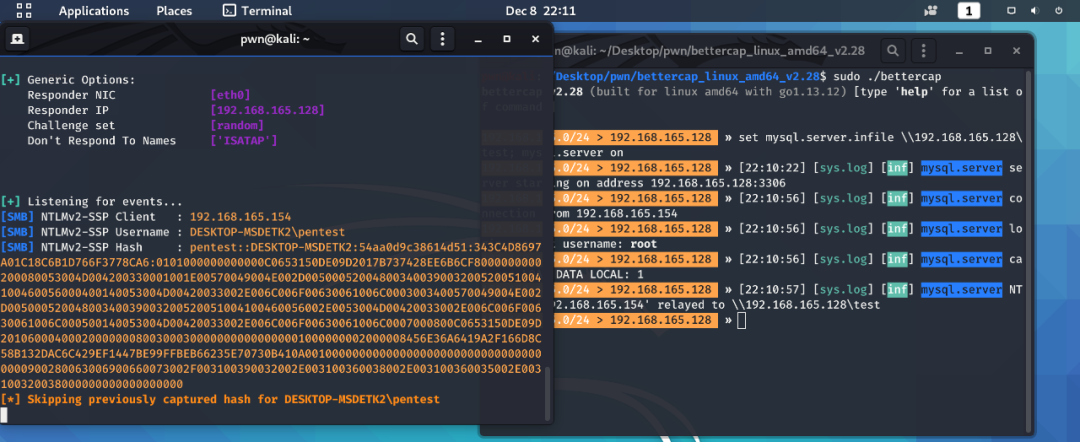The height and width of the screenshot is (442, 1080).
Task: Click '[192.168.165.128]' Responder IP value
Action: [267, 110]
